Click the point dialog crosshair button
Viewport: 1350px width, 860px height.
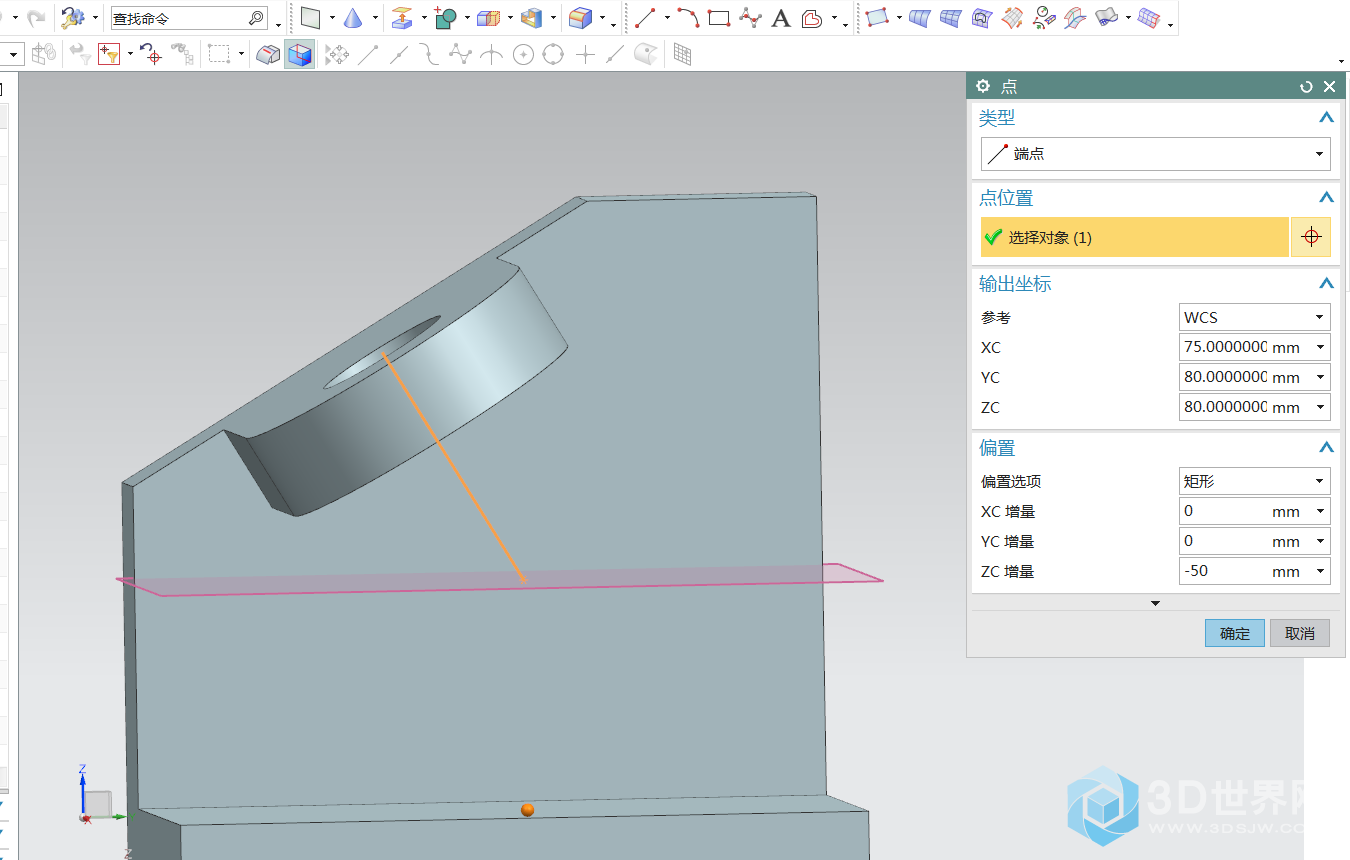1312,237
